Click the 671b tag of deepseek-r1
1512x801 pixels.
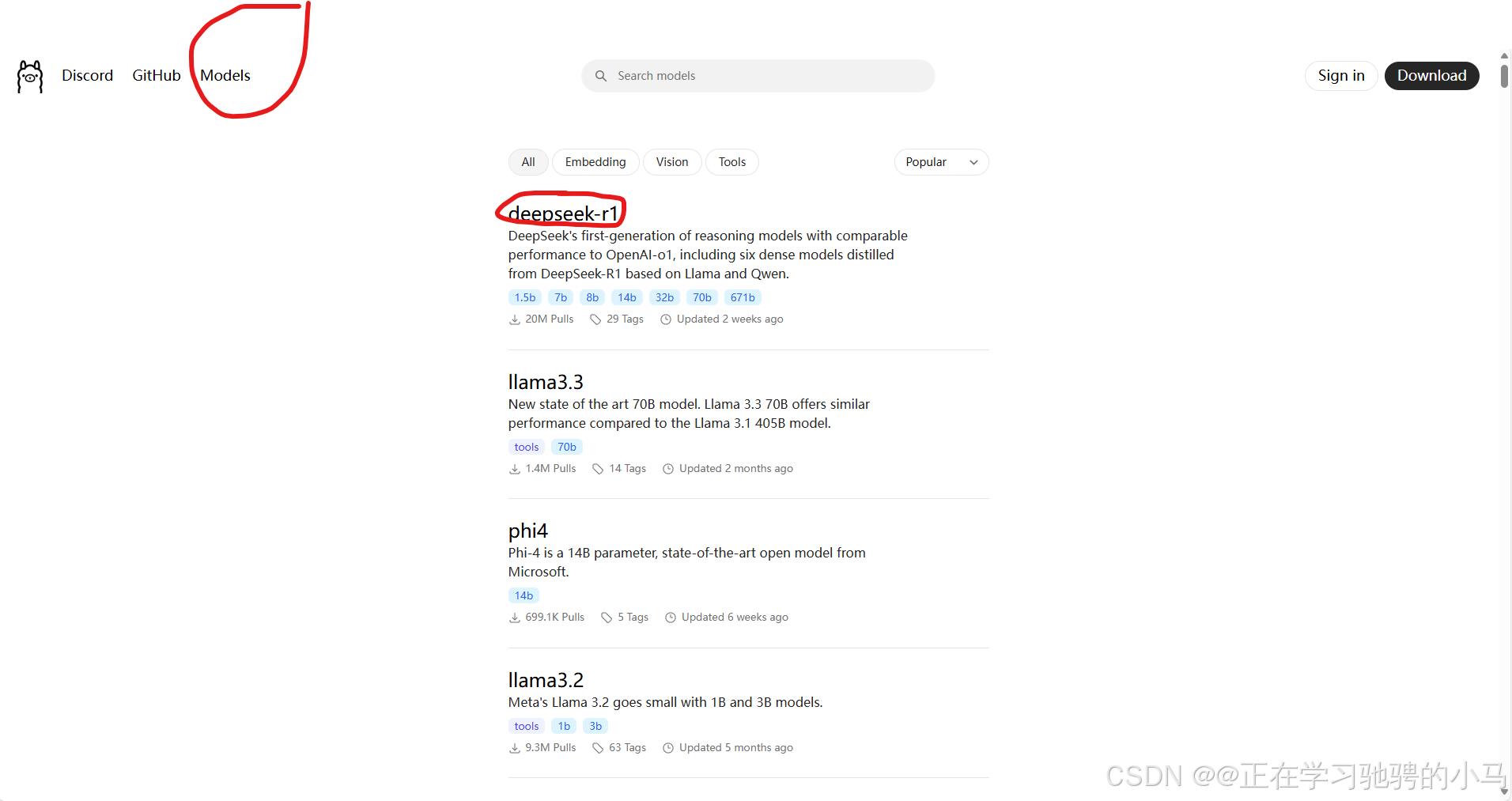click(743, 298)
